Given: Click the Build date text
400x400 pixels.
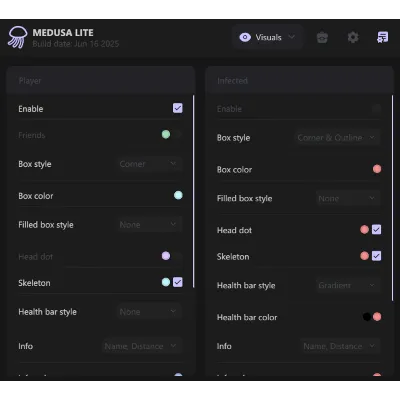Looking at the screenshot, I should (76, 44).
